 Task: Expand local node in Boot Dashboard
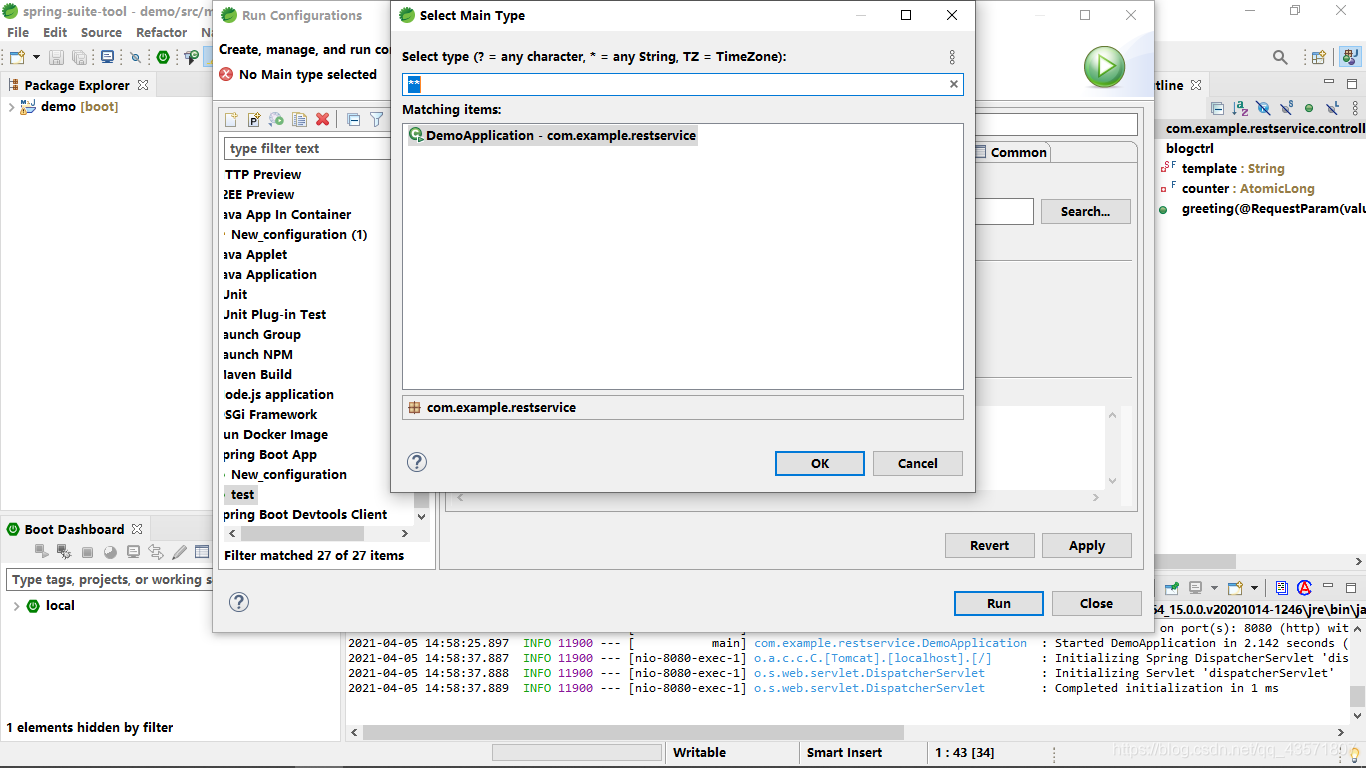point(16,606)
